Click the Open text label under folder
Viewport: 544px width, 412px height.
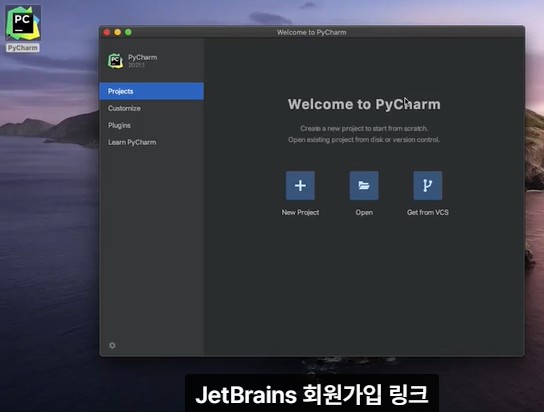click(364, 212)
